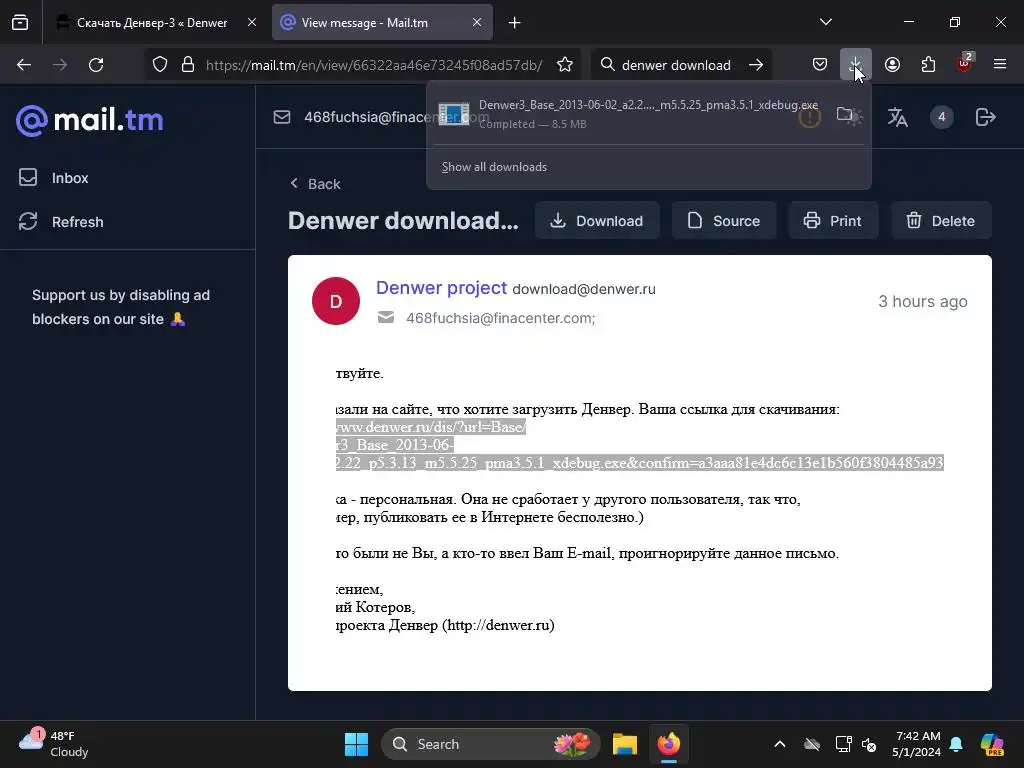Reload the current page
This screenshot has width=1024, height=768.
96,65
